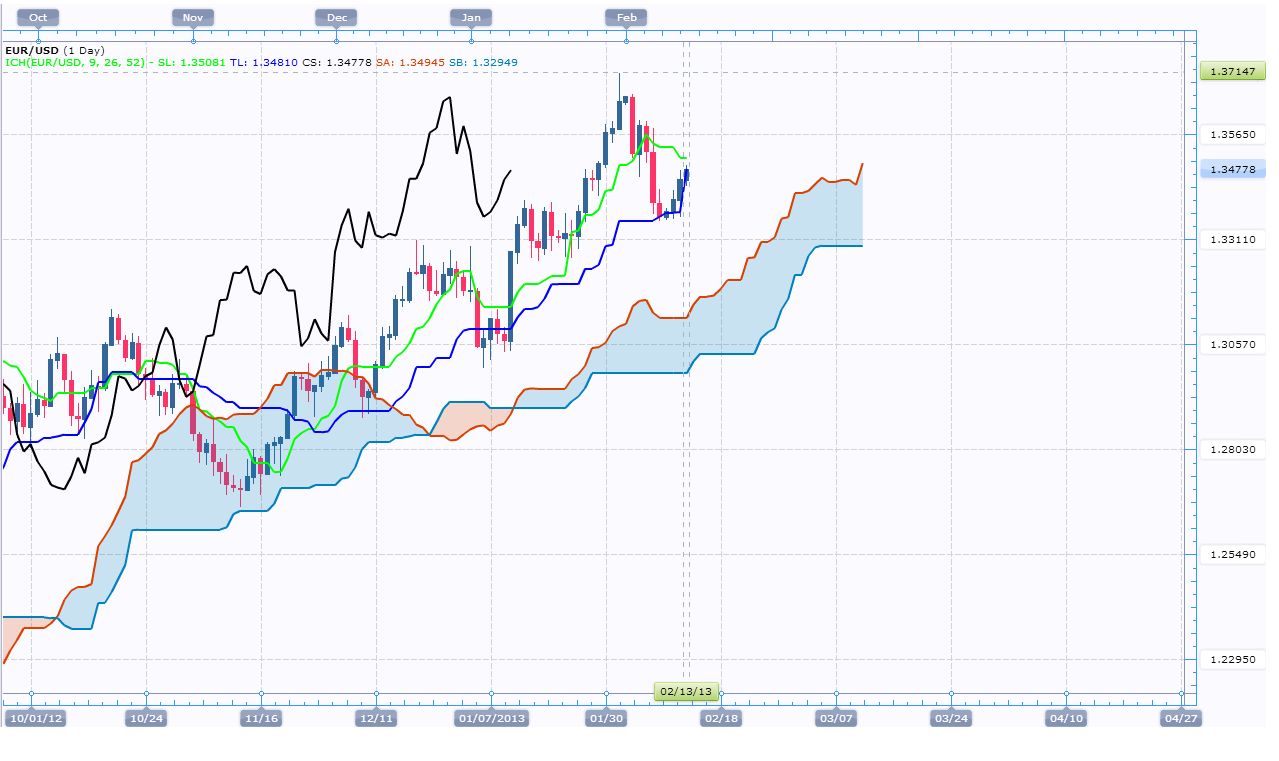This screenshot has width=1279, height=761.
Task: Click the SL: 1.35081 legend value
Action: click(189, 62)
